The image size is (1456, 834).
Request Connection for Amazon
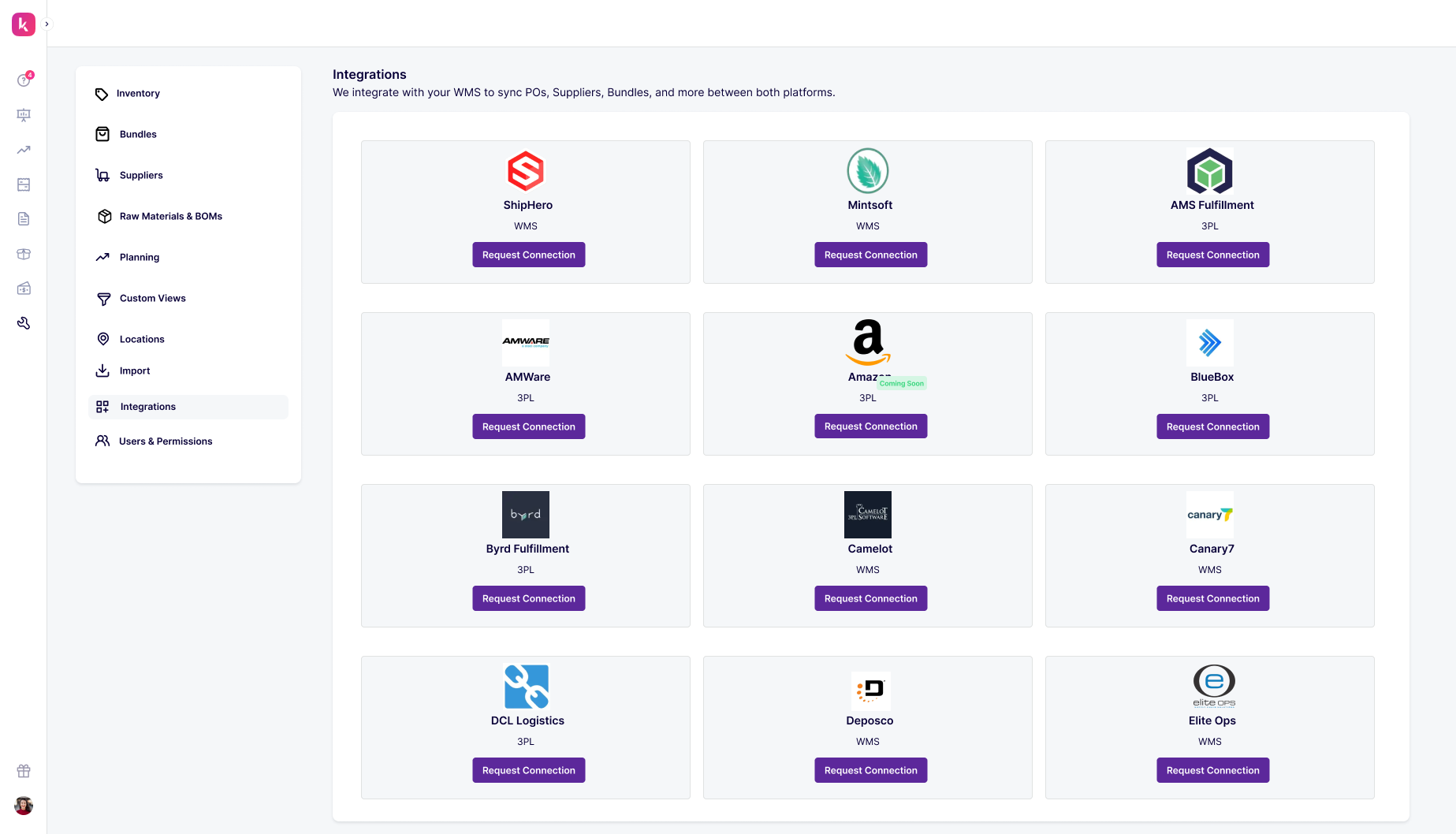point(871,426)
